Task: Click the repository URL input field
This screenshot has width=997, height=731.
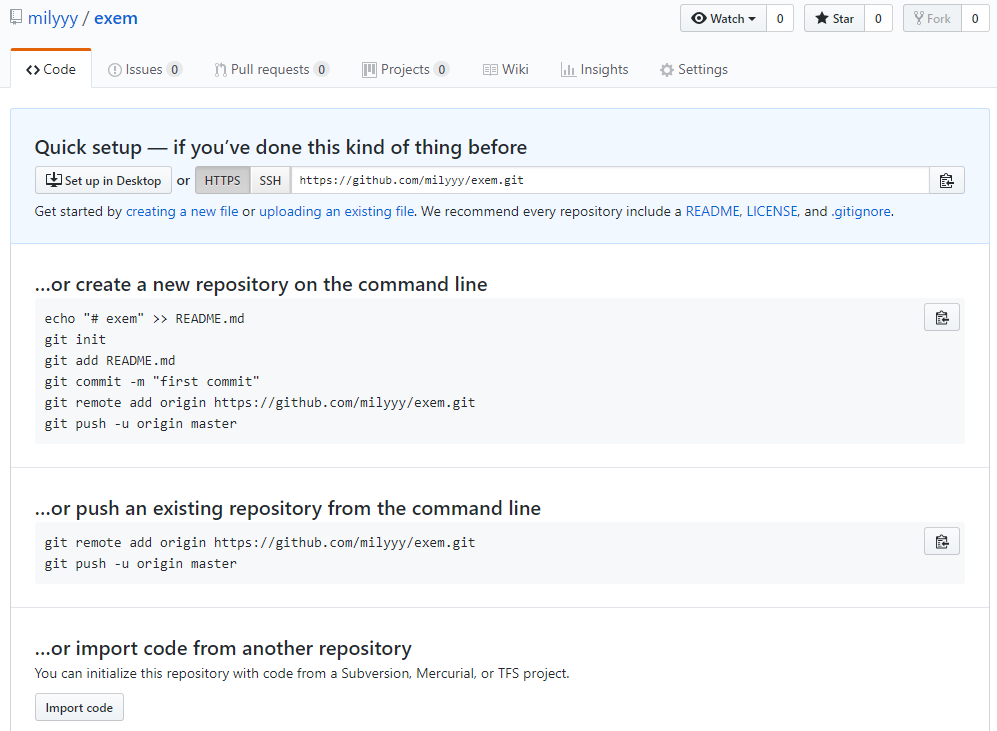Action: pyautogui.click(x=610, y=181)
